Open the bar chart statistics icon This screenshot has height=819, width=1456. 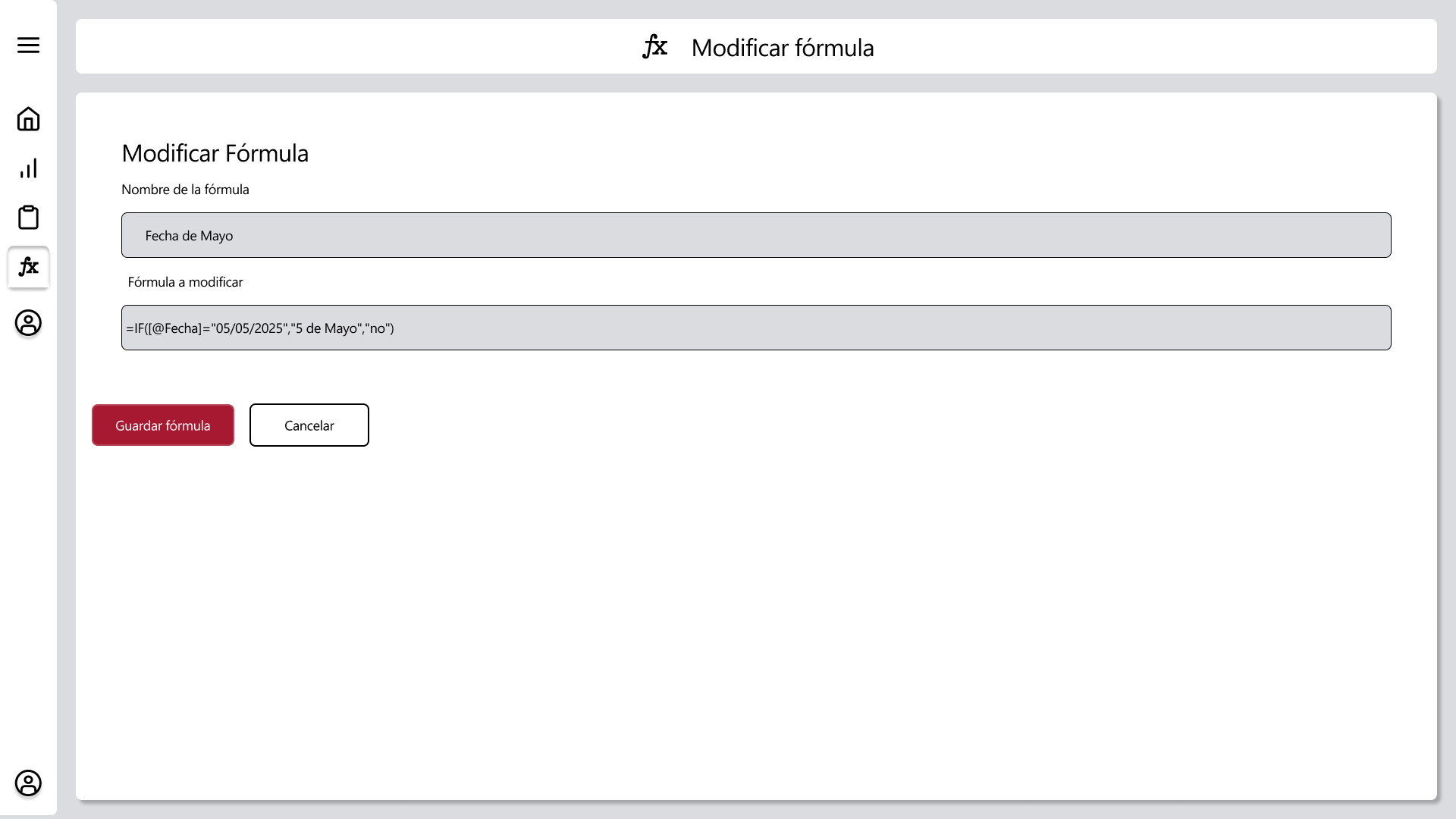click(28, 168)
